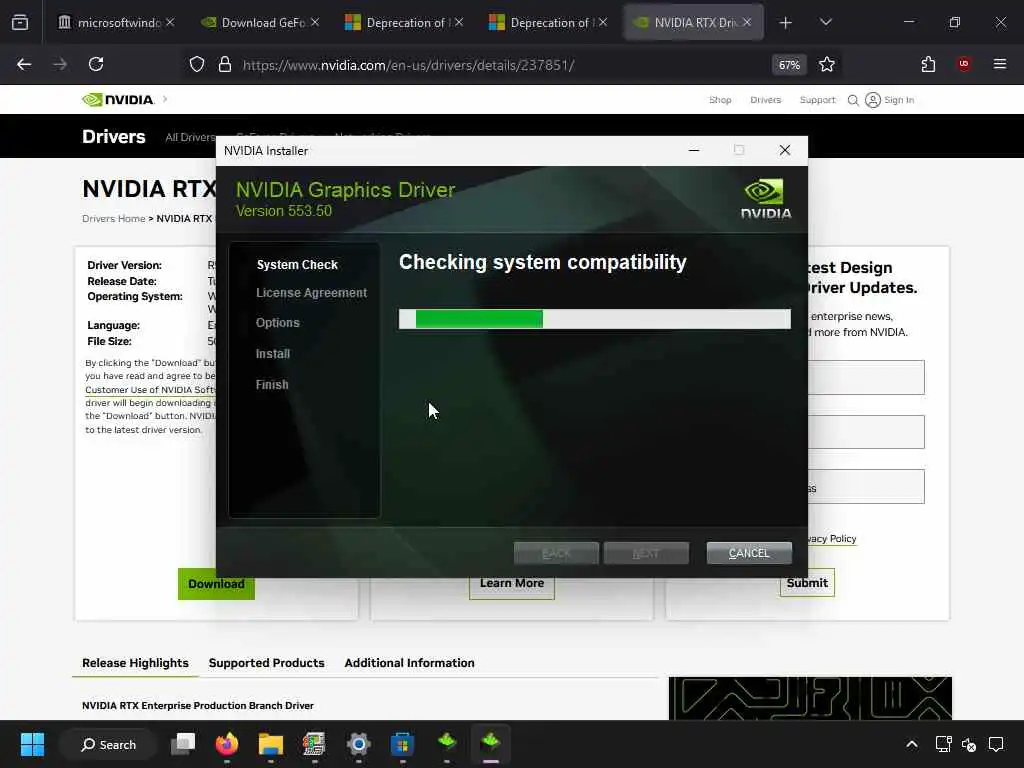
Task: Click the browser forward arrow
Action: click(60, 64)
